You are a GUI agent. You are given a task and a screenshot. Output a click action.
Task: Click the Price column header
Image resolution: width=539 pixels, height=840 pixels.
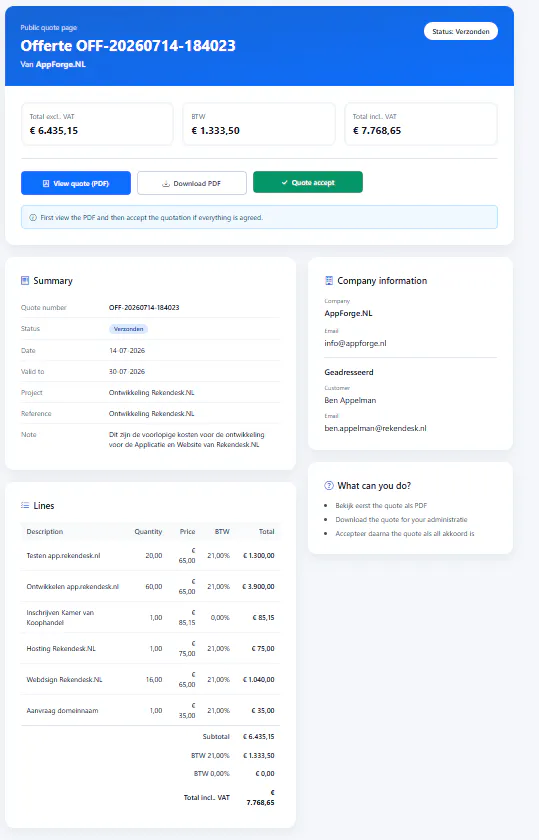click(x=188, y=531)
